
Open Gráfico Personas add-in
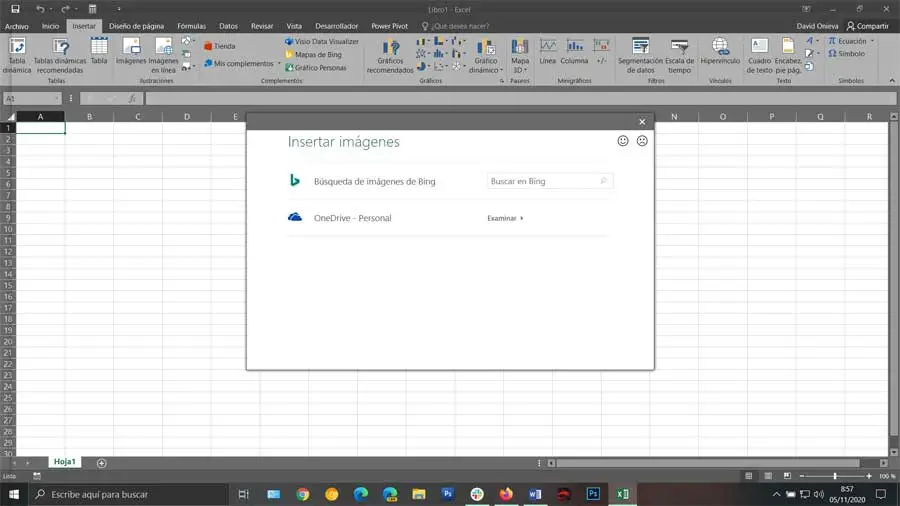pos(316,68)
